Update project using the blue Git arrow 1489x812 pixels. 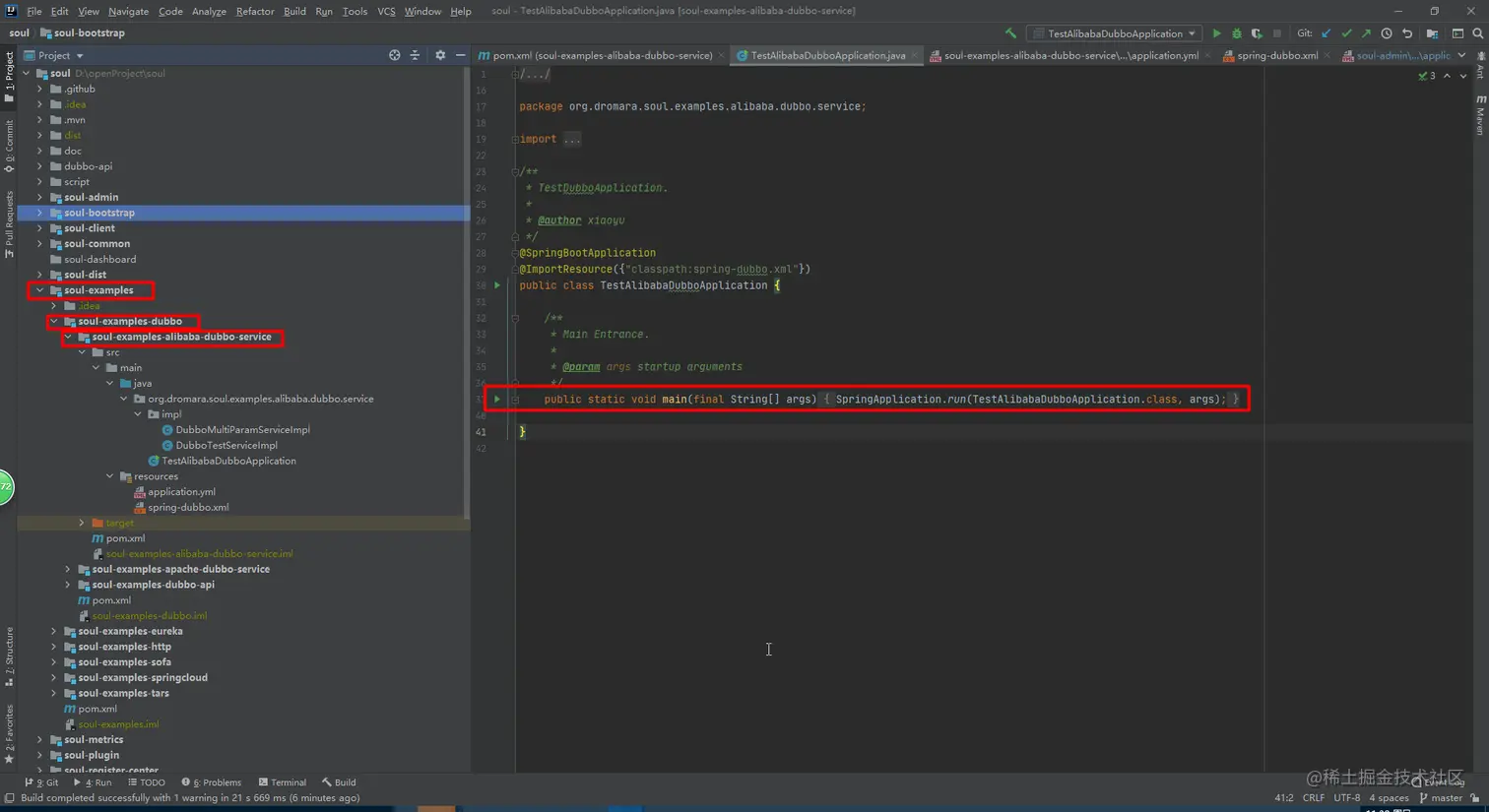[1327, 33]
